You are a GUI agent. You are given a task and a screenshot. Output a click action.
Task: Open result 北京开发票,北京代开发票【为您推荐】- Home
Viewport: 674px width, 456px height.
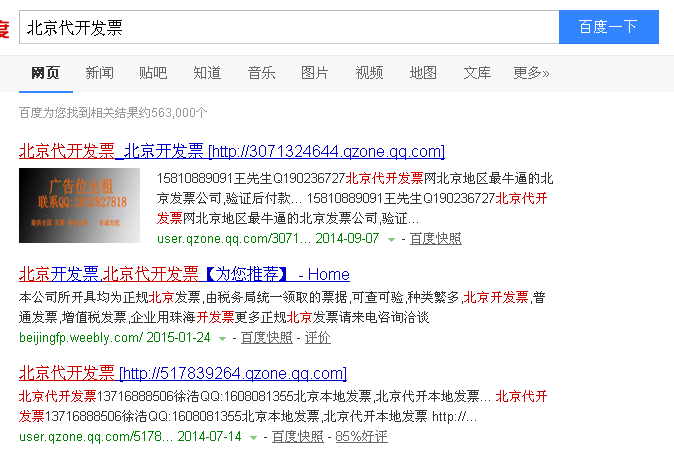pyautogui.click(x=184, y=274)
